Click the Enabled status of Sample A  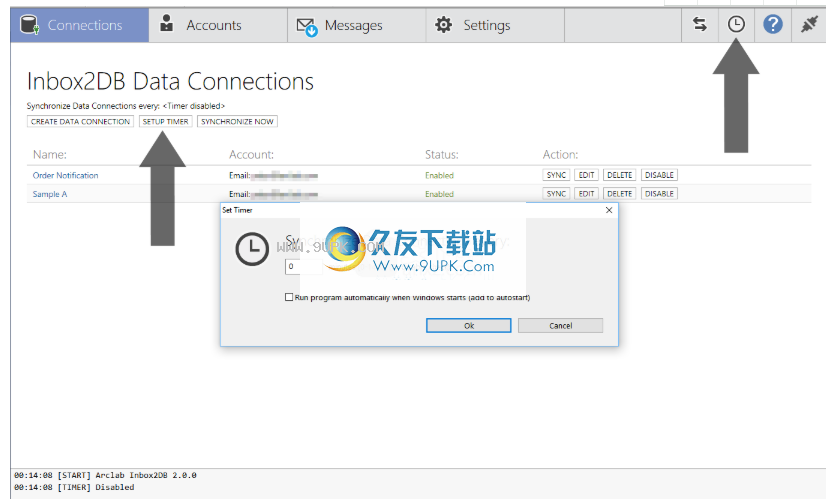[439, 194]
